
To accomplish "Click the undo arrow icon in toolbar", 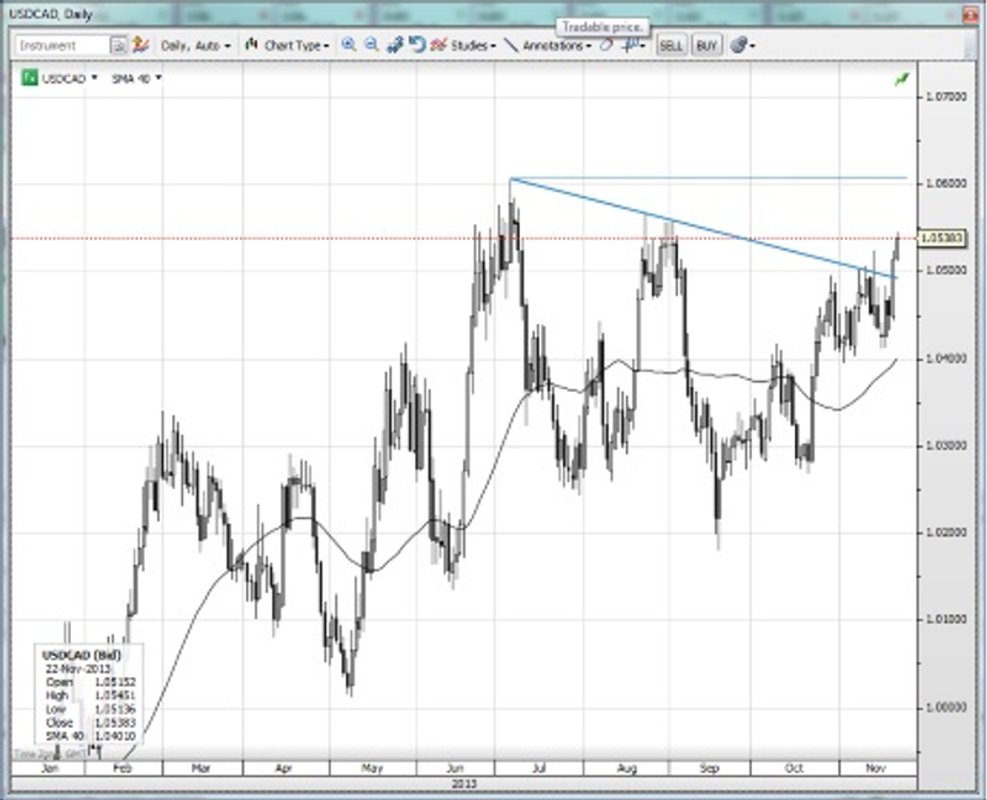I will pyautogui.click(x=416, y=45).
